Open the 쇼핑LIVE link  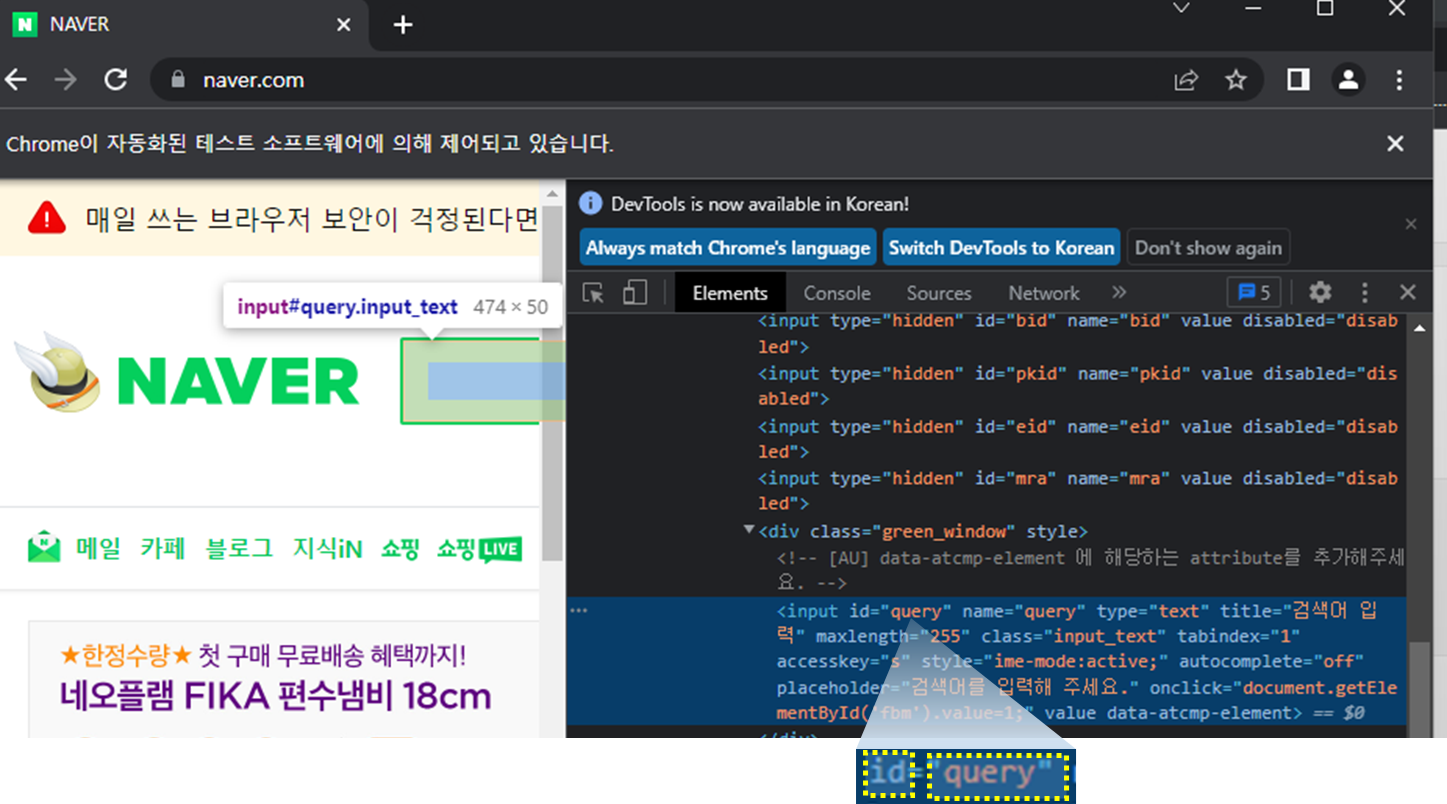pyautogui.click(x=479, y=549)
